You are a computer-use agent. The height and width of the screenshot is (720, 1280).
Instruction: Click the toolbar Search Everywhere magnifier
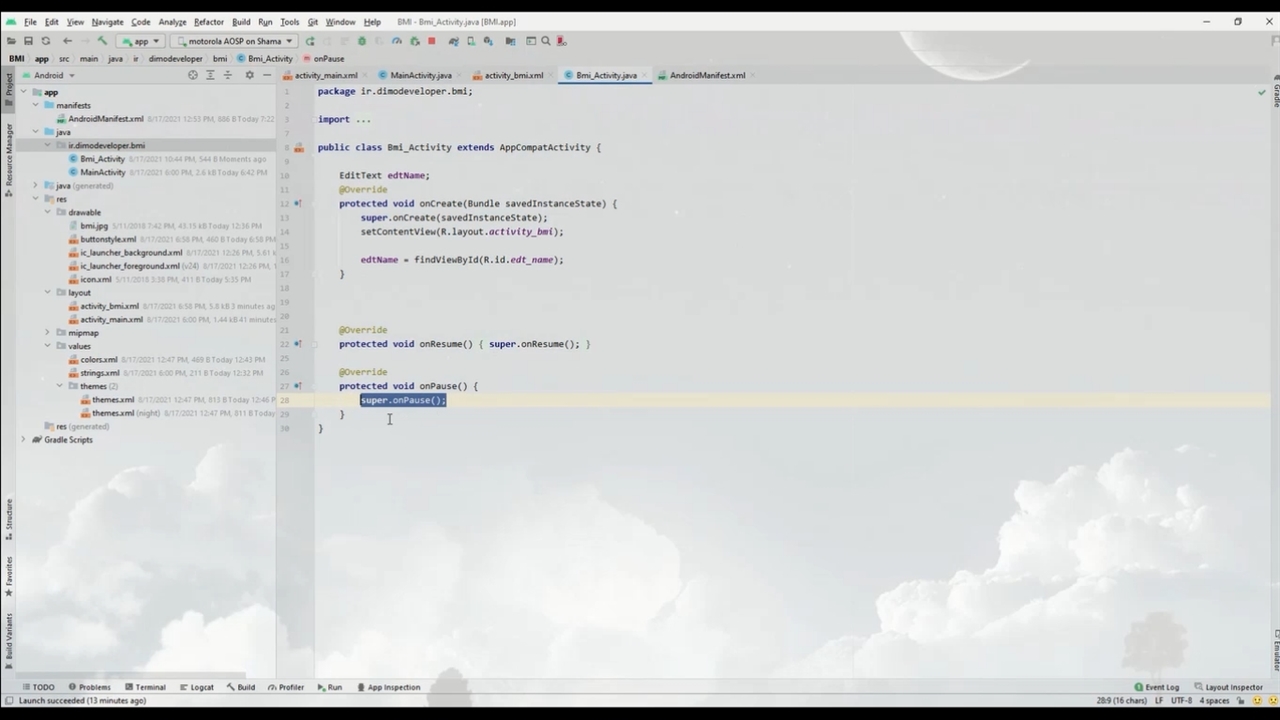546,41
